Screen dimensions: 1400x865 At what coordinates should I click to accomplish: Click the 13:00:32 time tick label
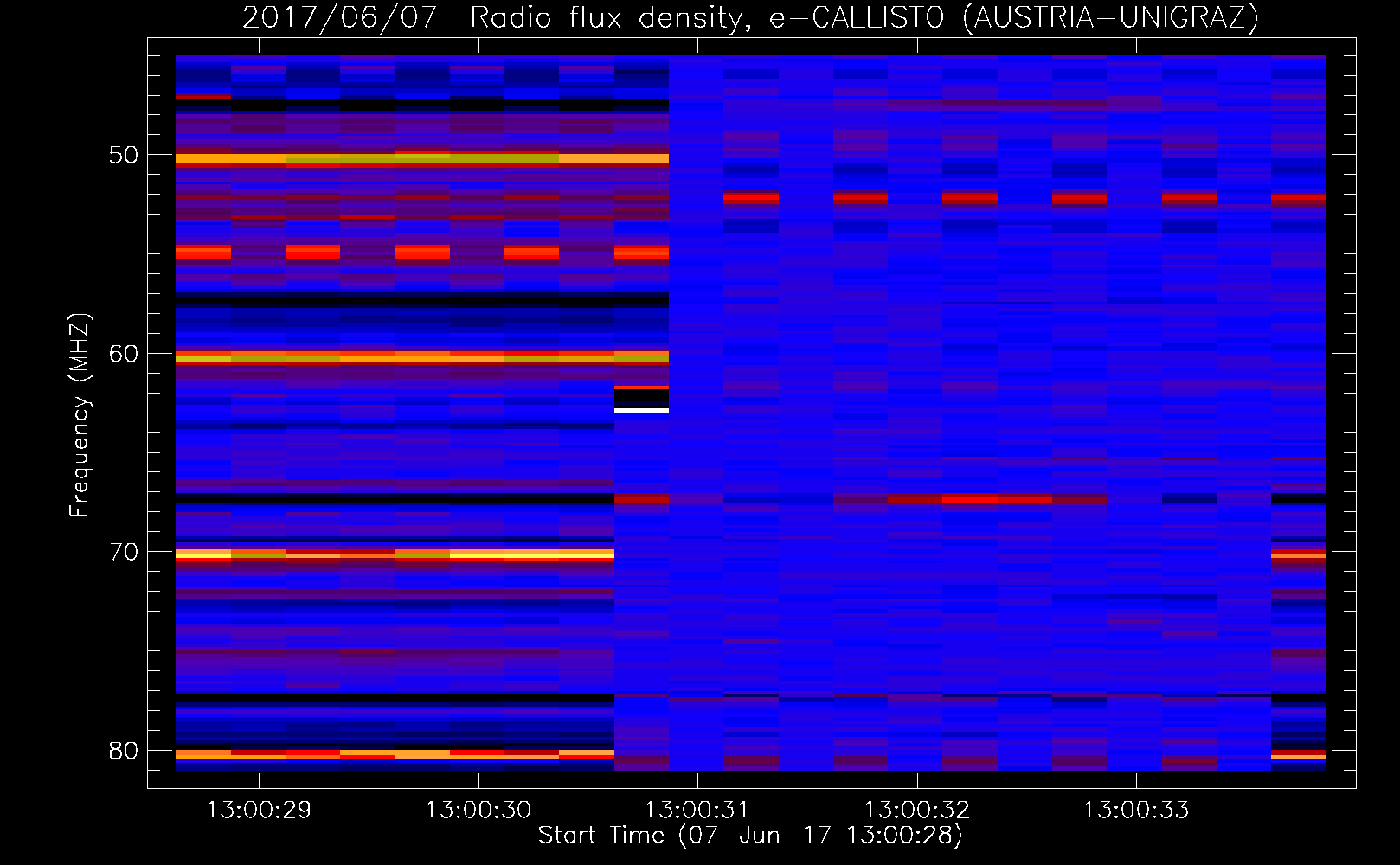tap(917, 811)
